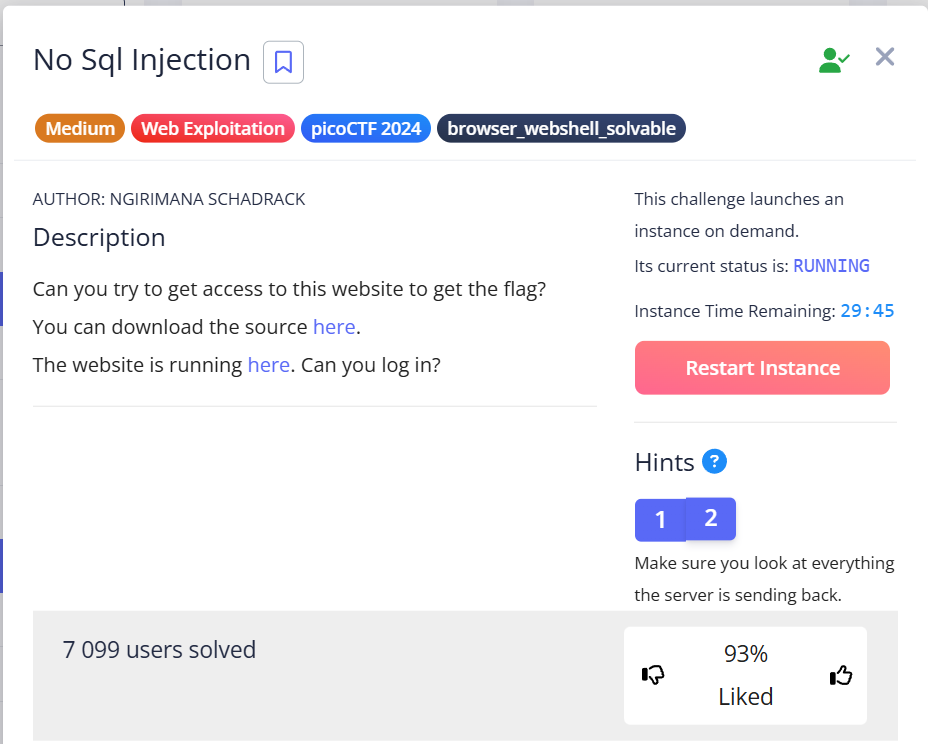Close the challenge dialog with the X
This screenshot has width=928, height=744.
pyautogui.click(x=885, y=57)
